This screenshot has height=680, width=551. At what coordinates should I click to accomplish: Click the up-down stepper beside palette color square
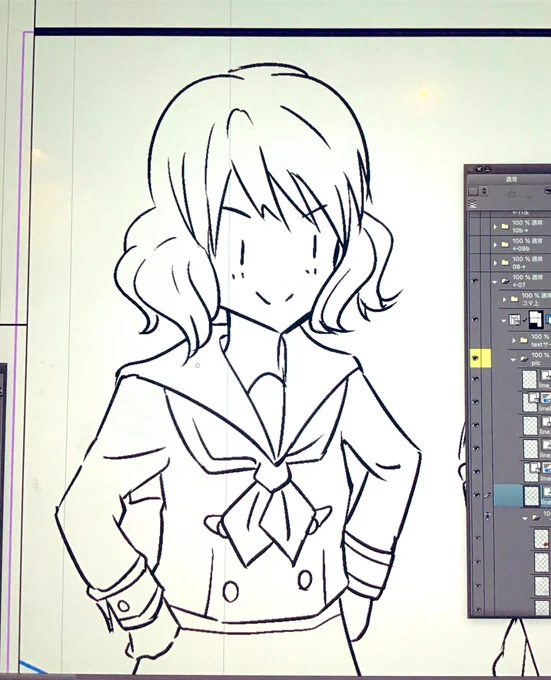click(484, 191)
